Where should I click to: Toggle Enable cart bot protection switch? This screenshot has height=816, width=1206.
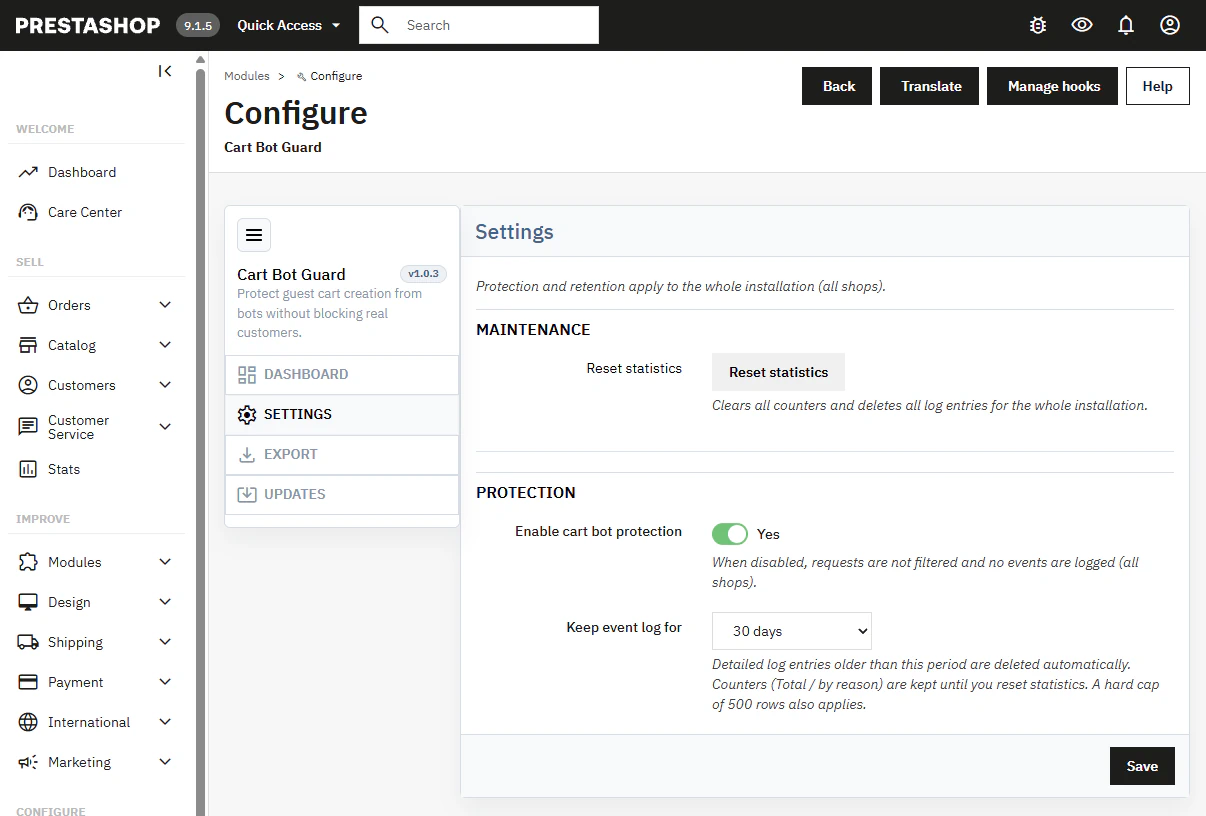tap(730, 534)
